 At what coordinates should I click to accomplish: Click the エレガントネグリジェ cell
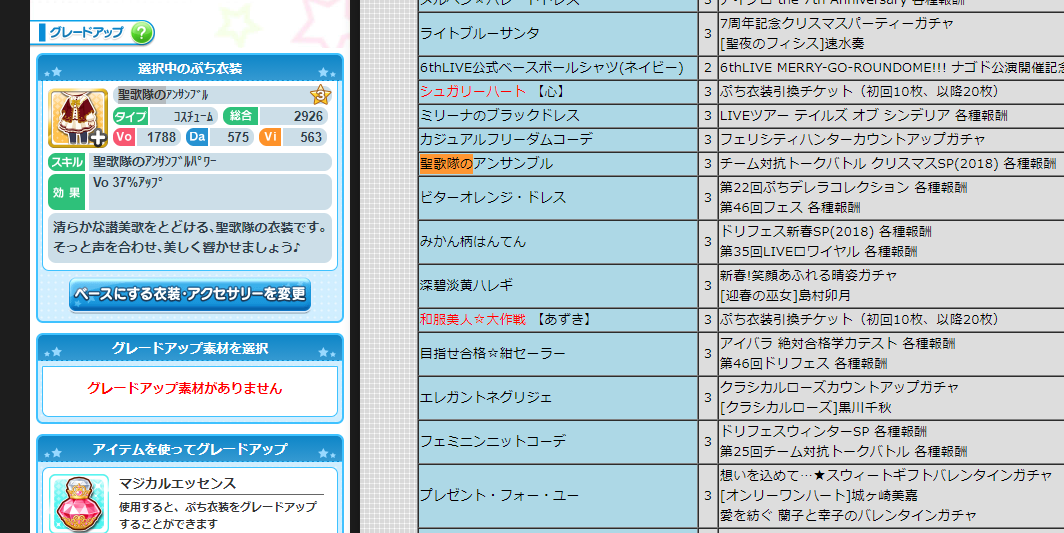[558, 398]
